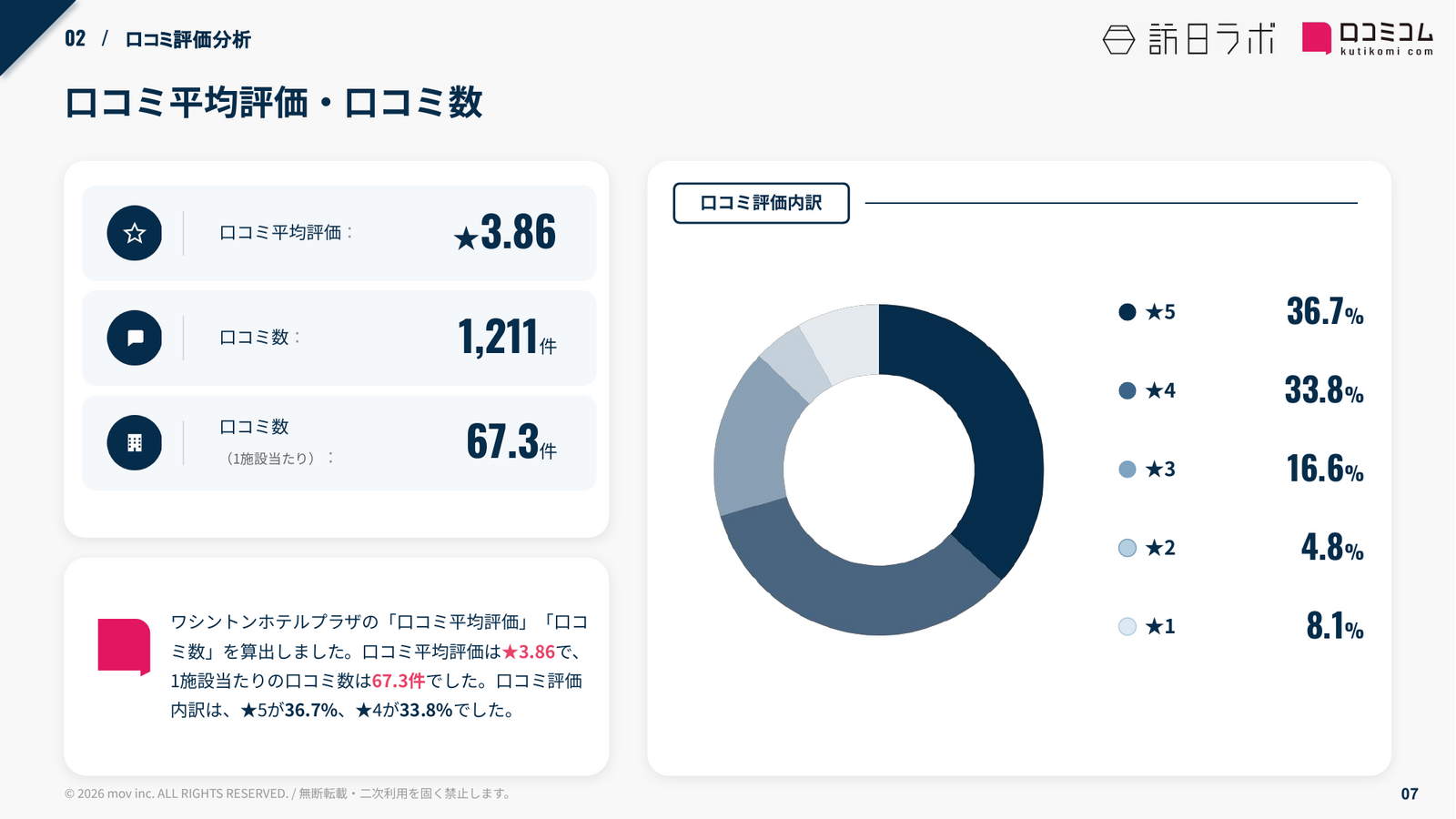Click the 4.8% figure
Screen dimensions: 1456x819
click(x=1332, y=548)
